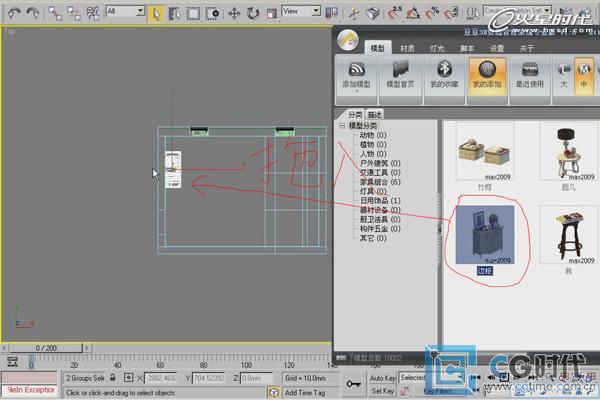Switch to the 分类 sub-tab
Viewport: 600px width, 400px height.
point(355,114)
